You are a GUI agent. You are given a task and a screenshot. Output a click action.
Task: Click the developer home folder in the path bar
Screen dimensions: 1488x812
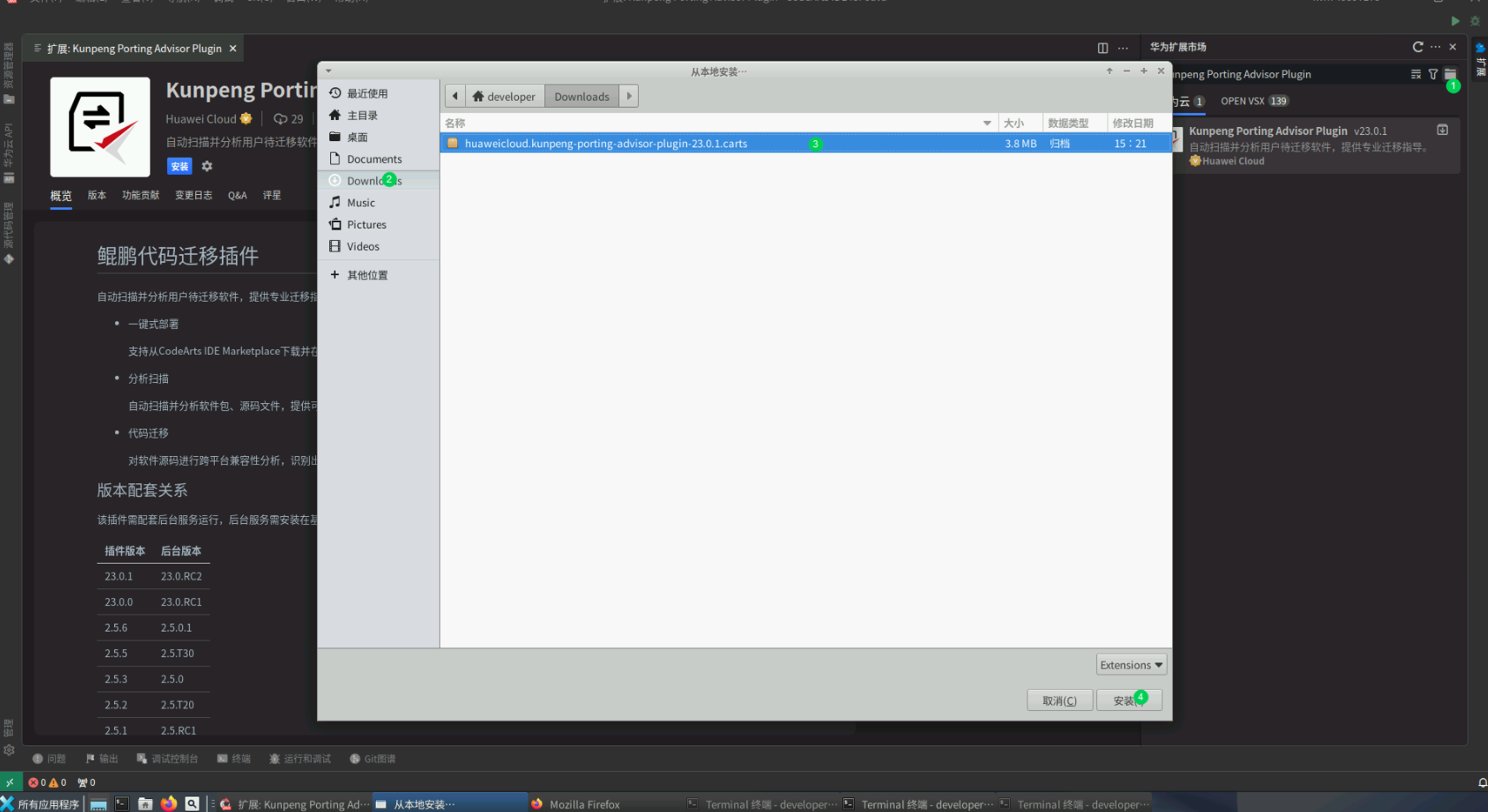[504, 96]
